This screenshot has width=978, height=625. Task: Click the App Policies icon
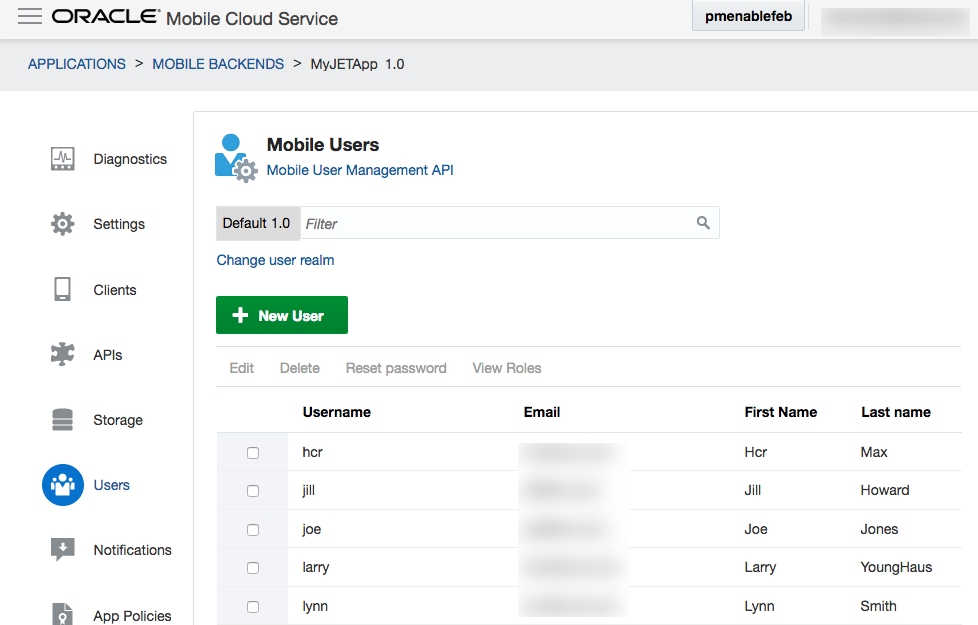coord(63,614)
